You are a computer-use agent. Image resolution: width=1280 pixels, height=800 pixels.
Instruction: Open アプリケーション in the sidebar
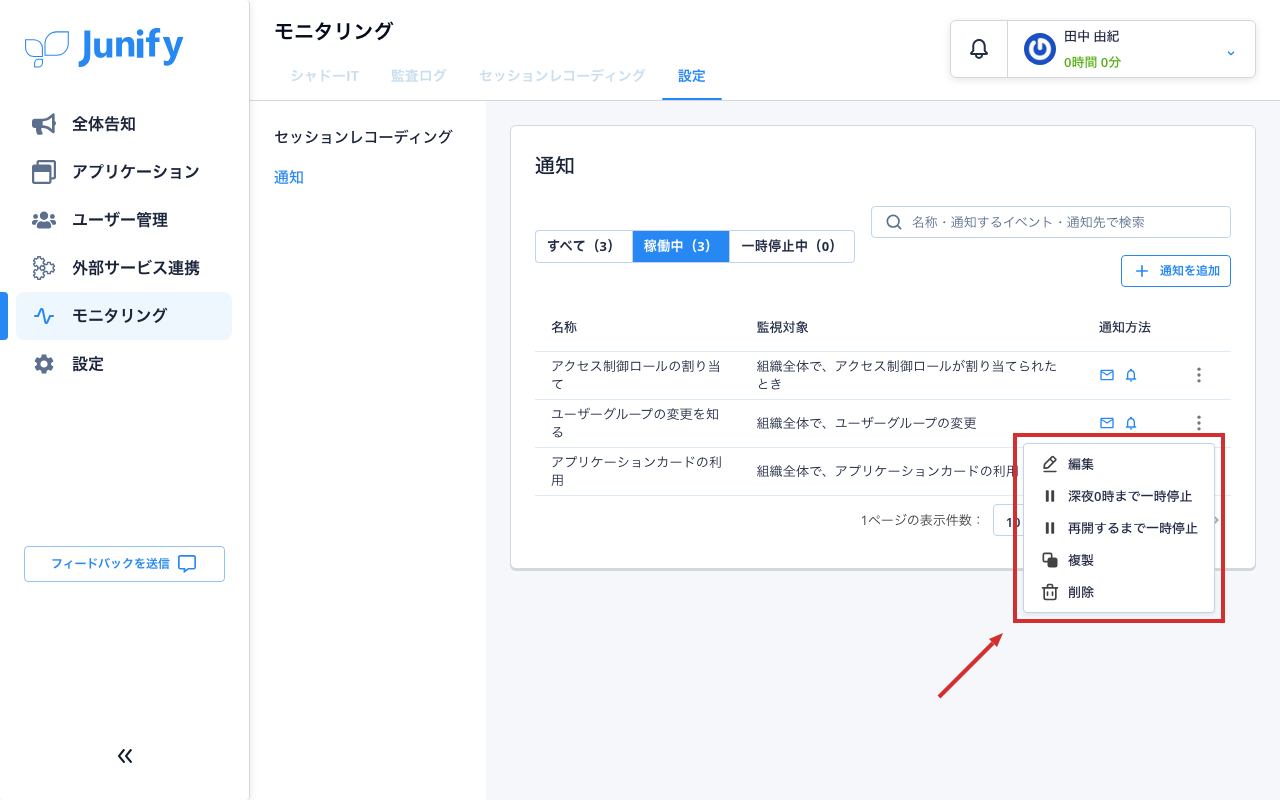point(124,172)
